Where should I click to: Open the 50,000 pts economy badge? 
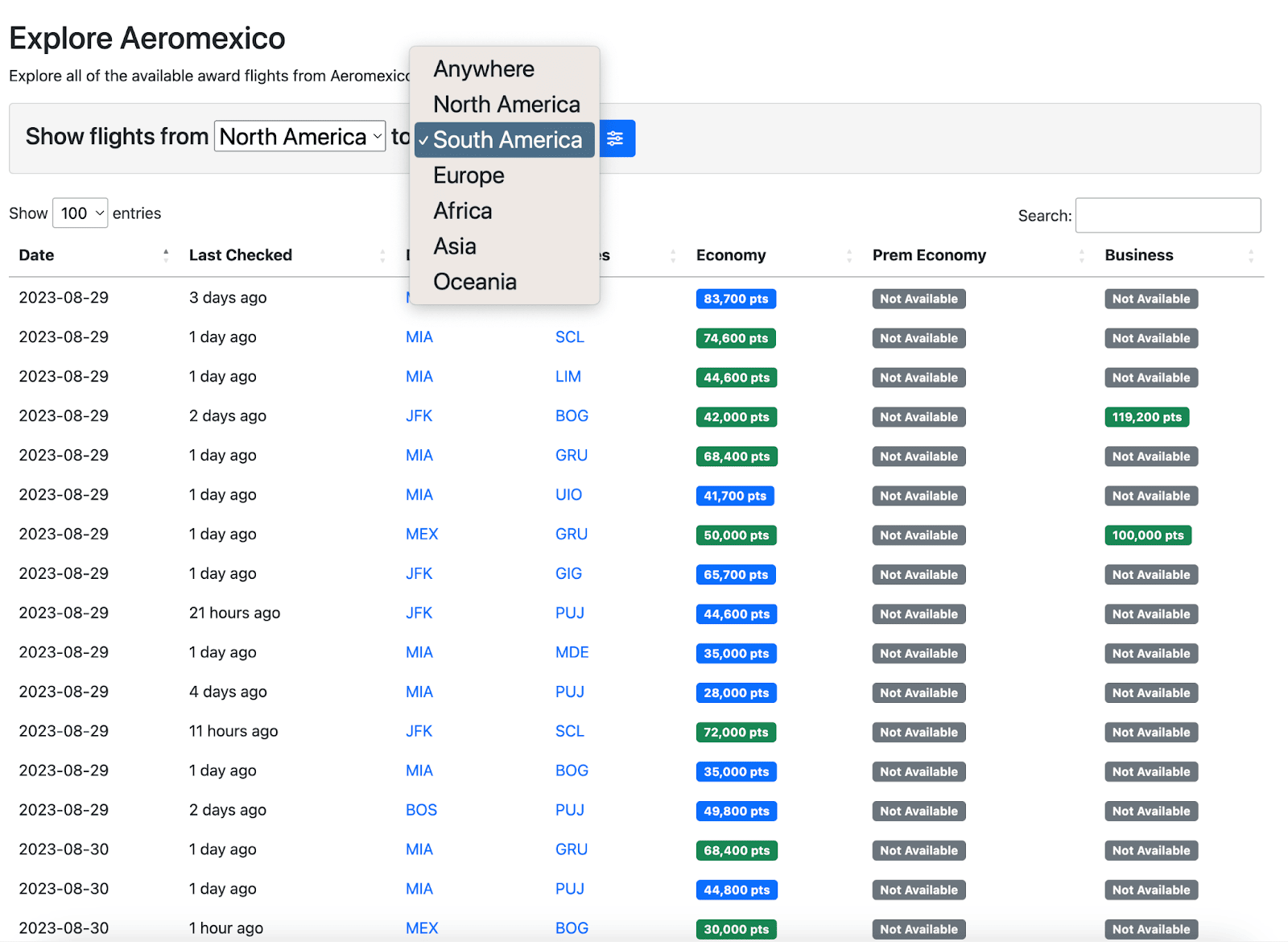737,535
